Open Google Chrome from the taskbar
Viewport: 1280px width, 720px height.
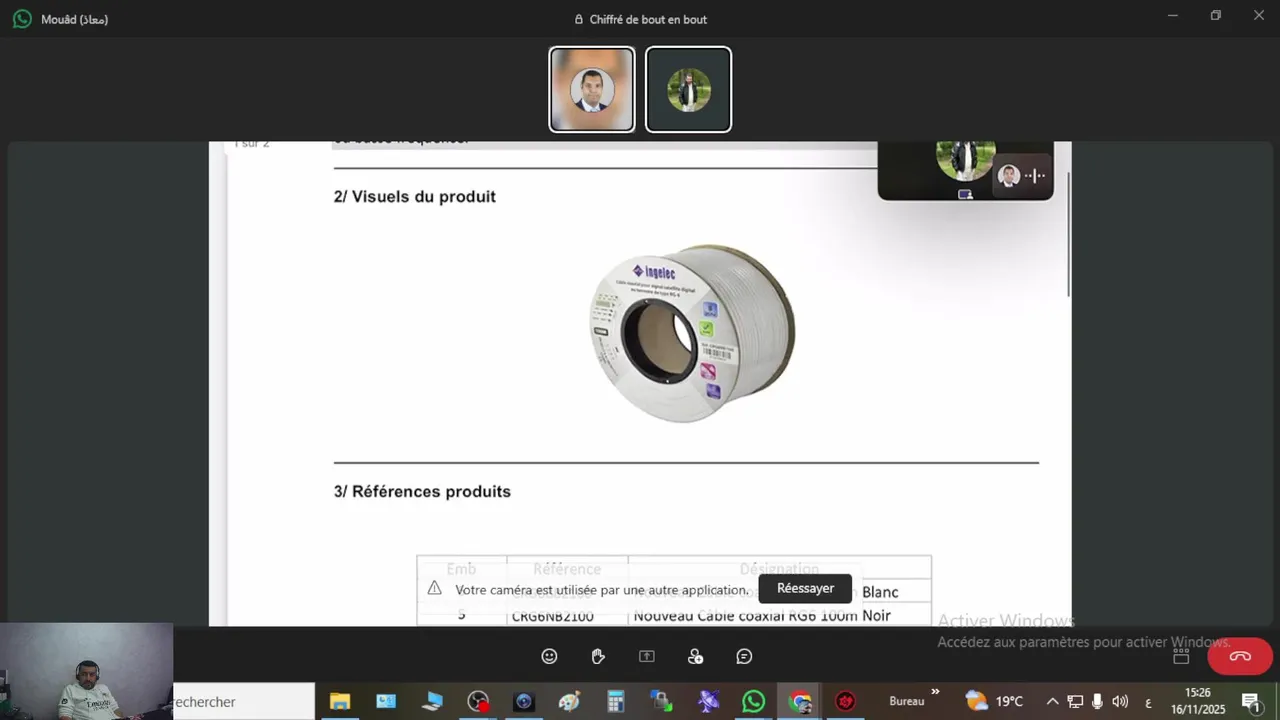[800, 702]
